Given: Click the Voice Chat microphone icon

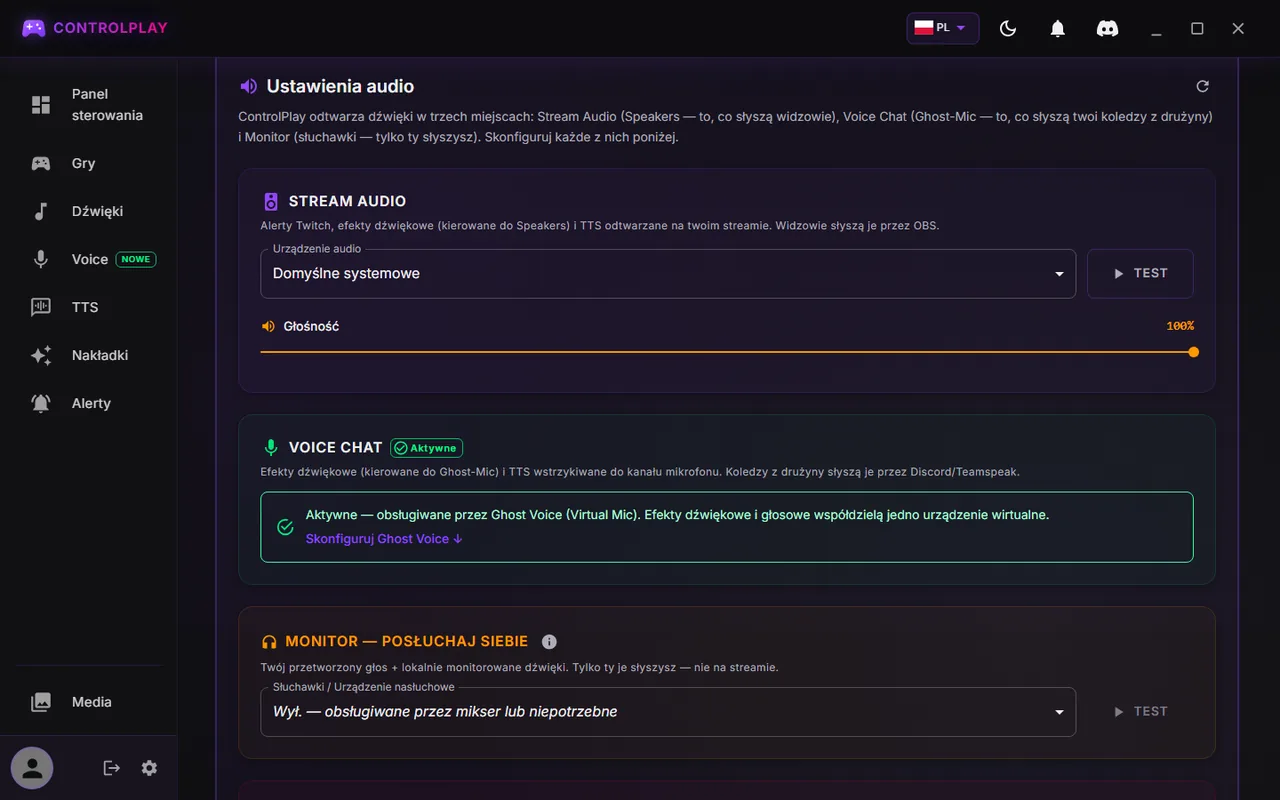Looking at the screenshot, I should pyautogui.click(x=270, y=447).
